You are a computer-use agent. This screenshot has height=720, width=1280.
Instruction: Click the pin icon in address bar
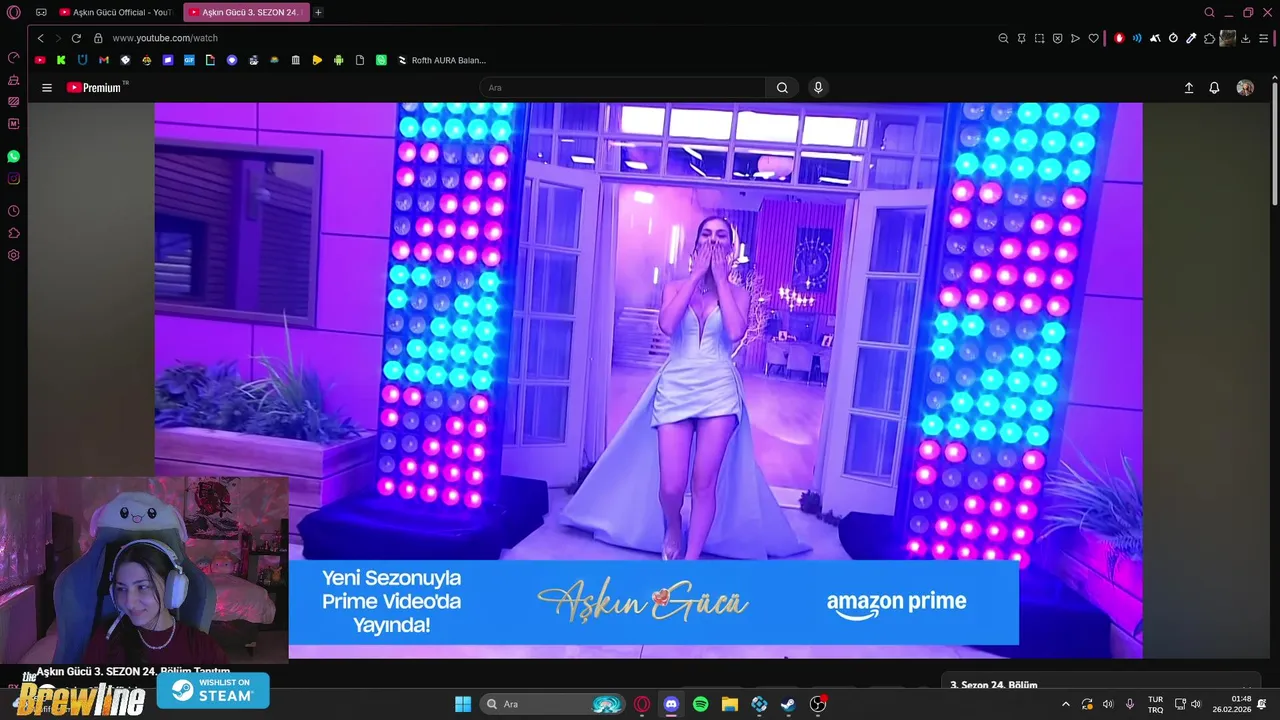coord(1021,38)
